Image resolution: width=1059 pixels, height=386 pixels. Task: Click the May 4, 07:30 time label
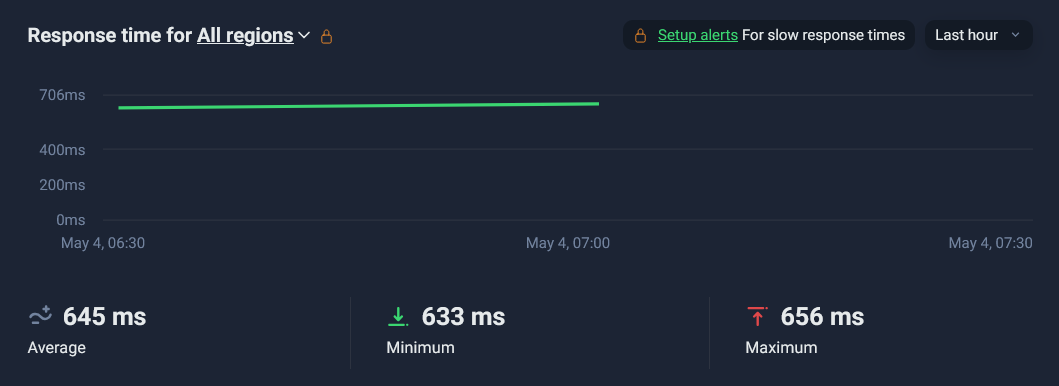tap(991, 243)
